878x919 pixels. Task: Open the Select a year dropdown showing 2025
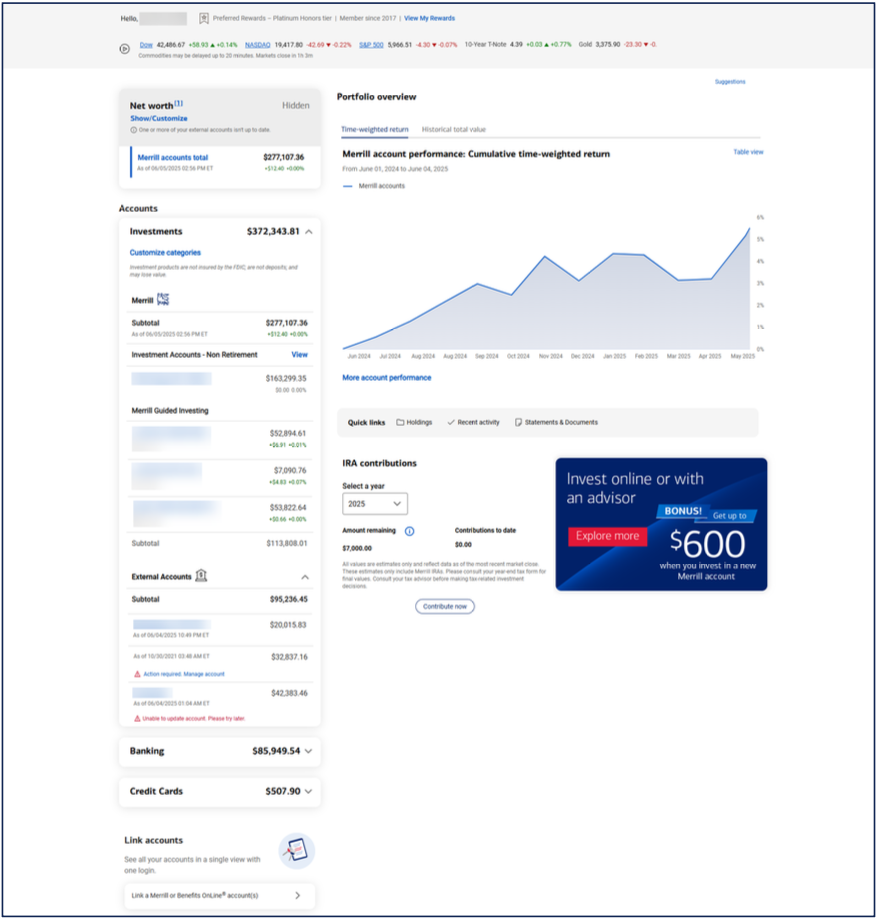click(375, 504)
